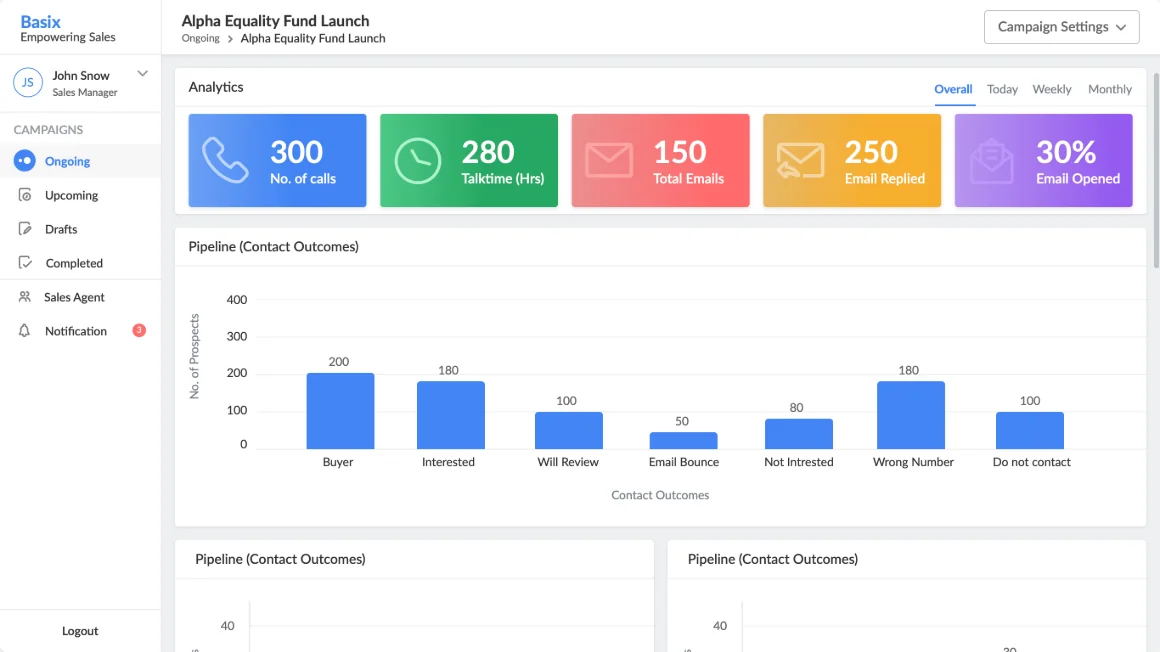Open the Ongoing campaigns menu item

[x=80, y=161]
